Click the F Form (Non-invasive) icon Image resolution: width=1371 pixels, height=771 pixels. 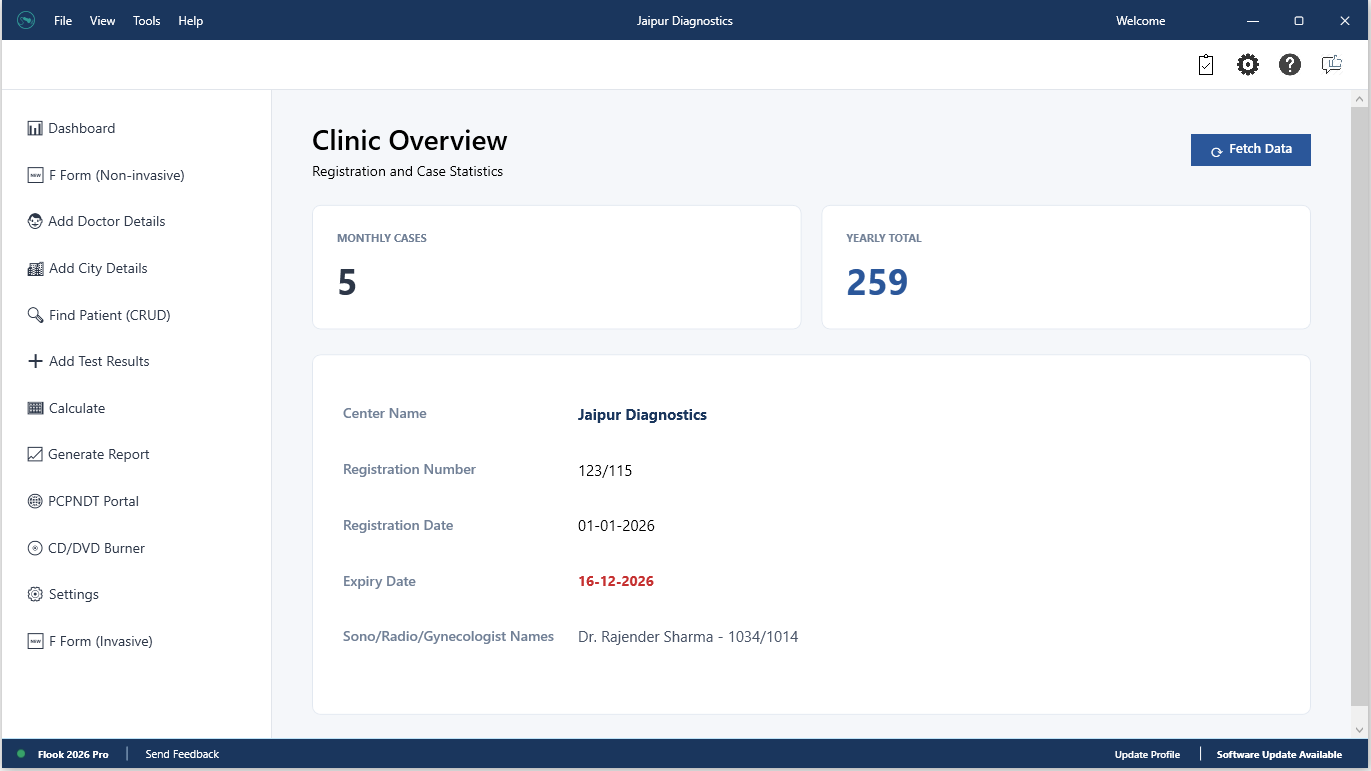coord(35,175)
